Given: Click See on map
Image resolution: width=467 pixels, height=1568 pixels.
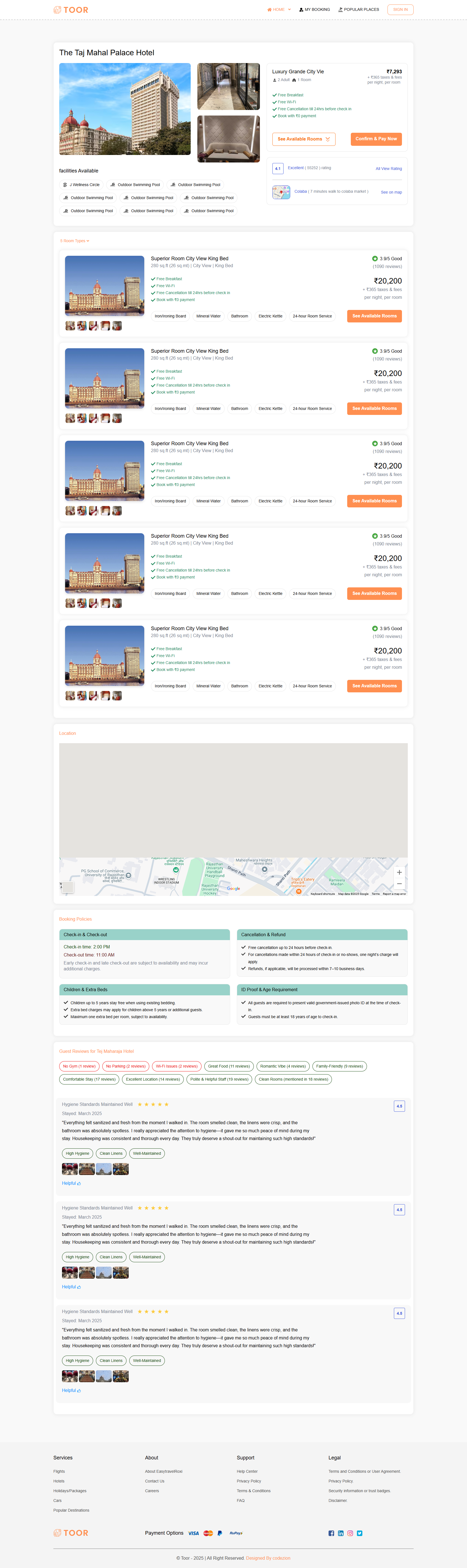Looking at the screenshot, I should (391, 192).
